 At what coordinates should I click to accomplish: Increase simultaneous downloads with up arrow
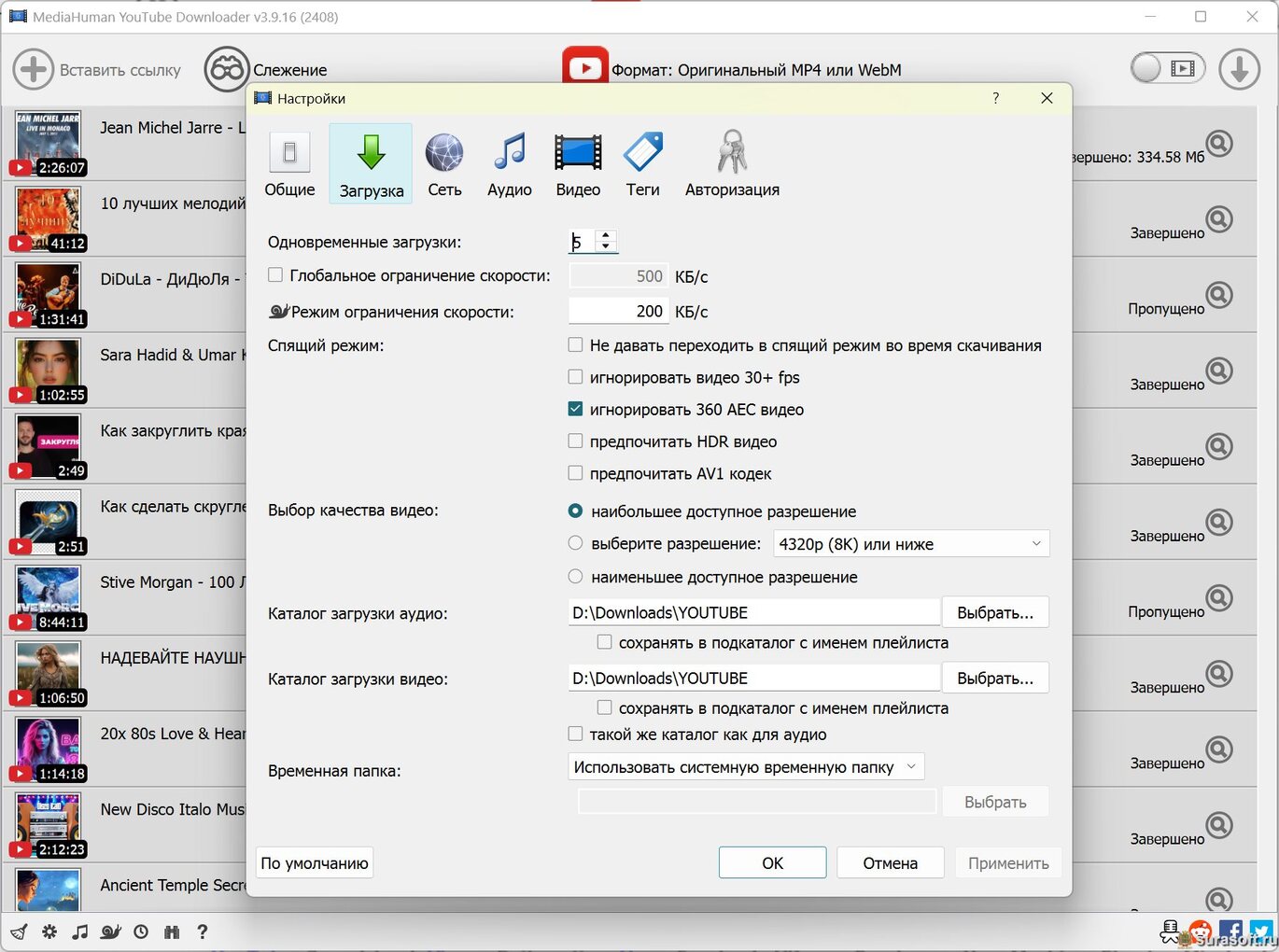coord(606,235)
